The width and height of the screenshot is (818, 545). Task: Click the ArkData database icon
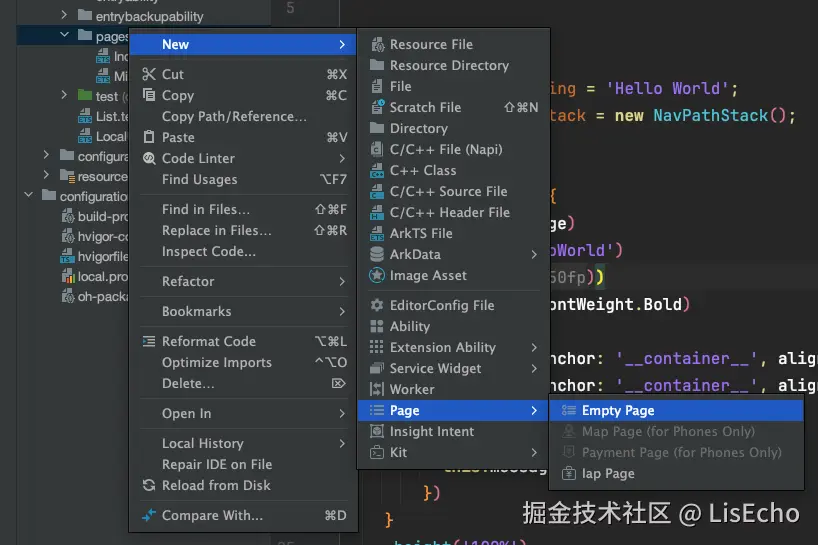pyautogui.click(x=377, y=255)
